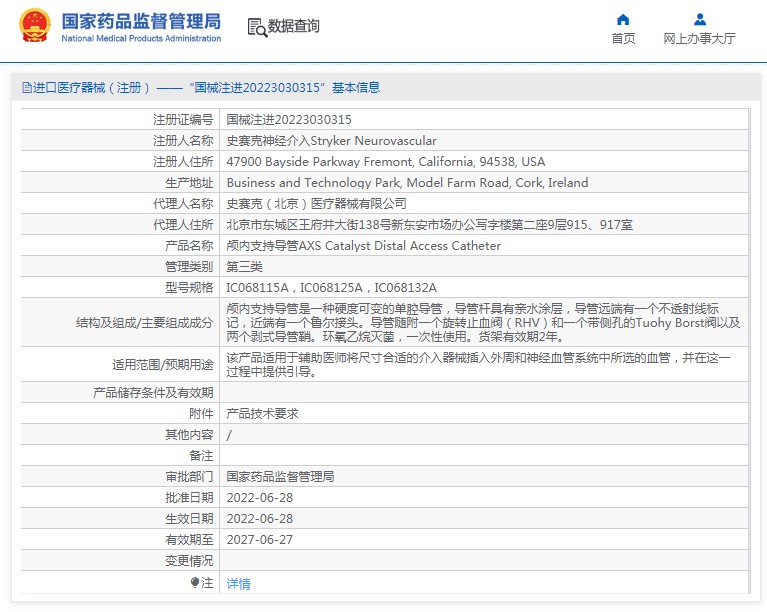
Task: Click the Business and Technology Park production address
Action: point(407,183)
